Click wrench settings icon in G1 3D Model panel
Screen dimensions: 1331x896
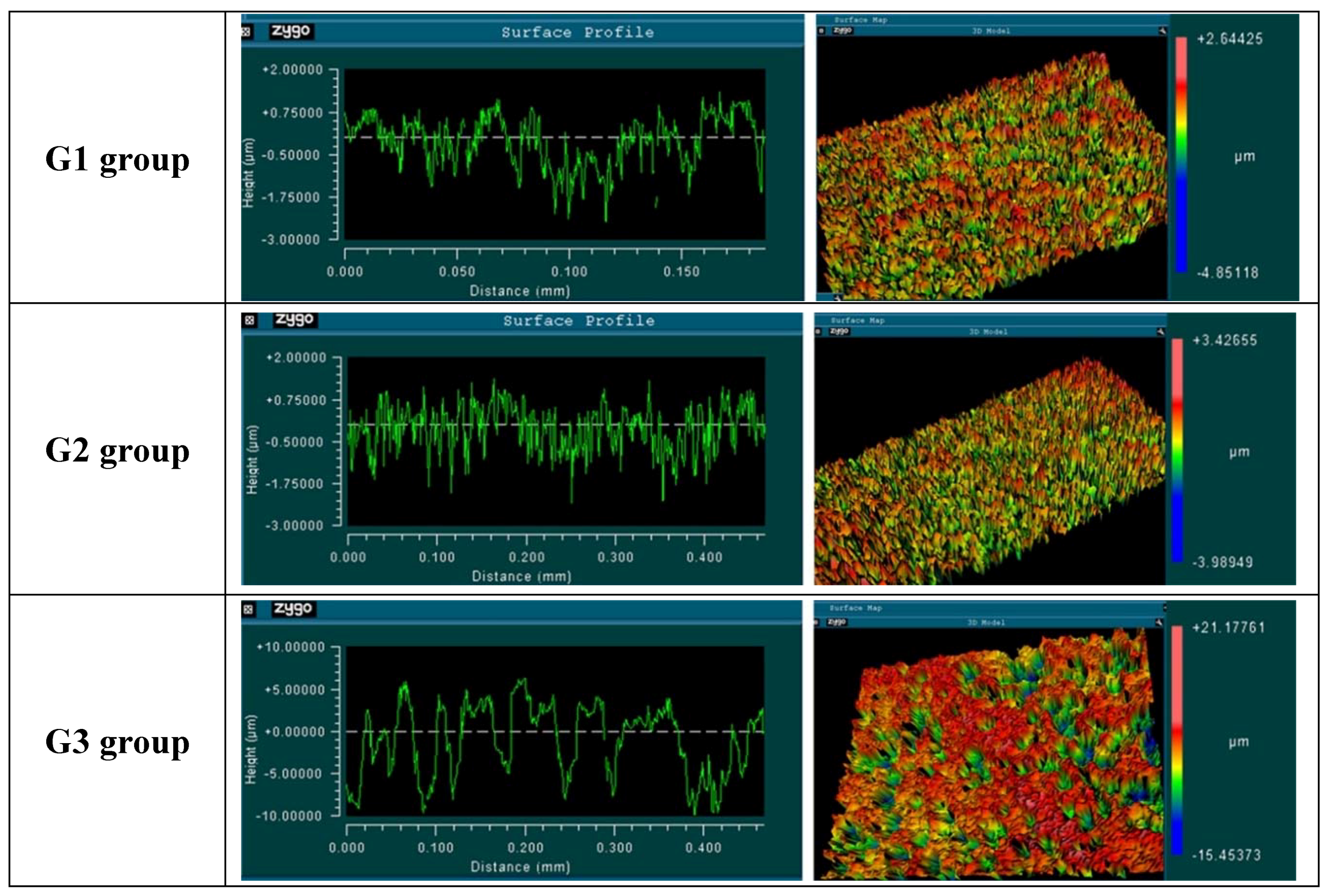tap(1162, 31)
